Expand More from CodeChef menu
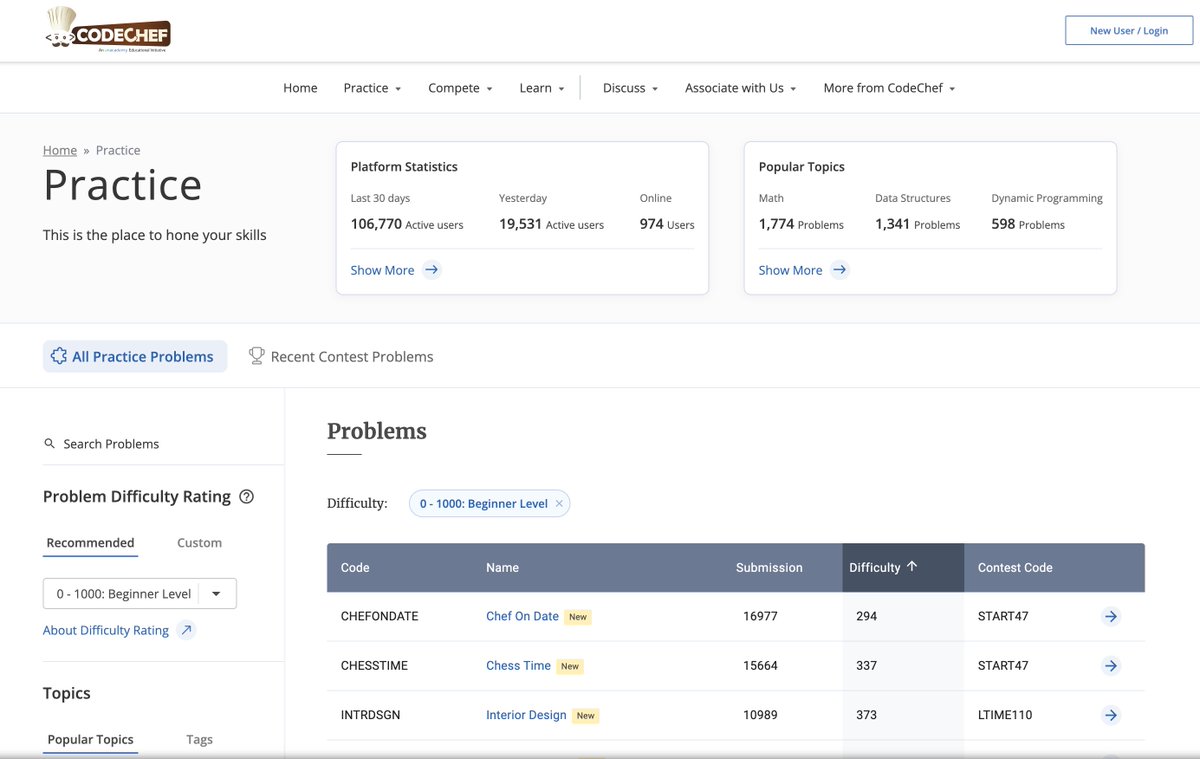This screenshot has height=759, width=1200. pyautogui.click(x=889, y=88)
